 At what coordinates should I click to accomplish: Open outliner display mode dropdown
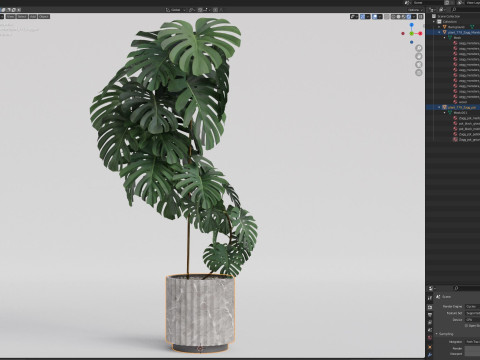click(x=443, y=10)
